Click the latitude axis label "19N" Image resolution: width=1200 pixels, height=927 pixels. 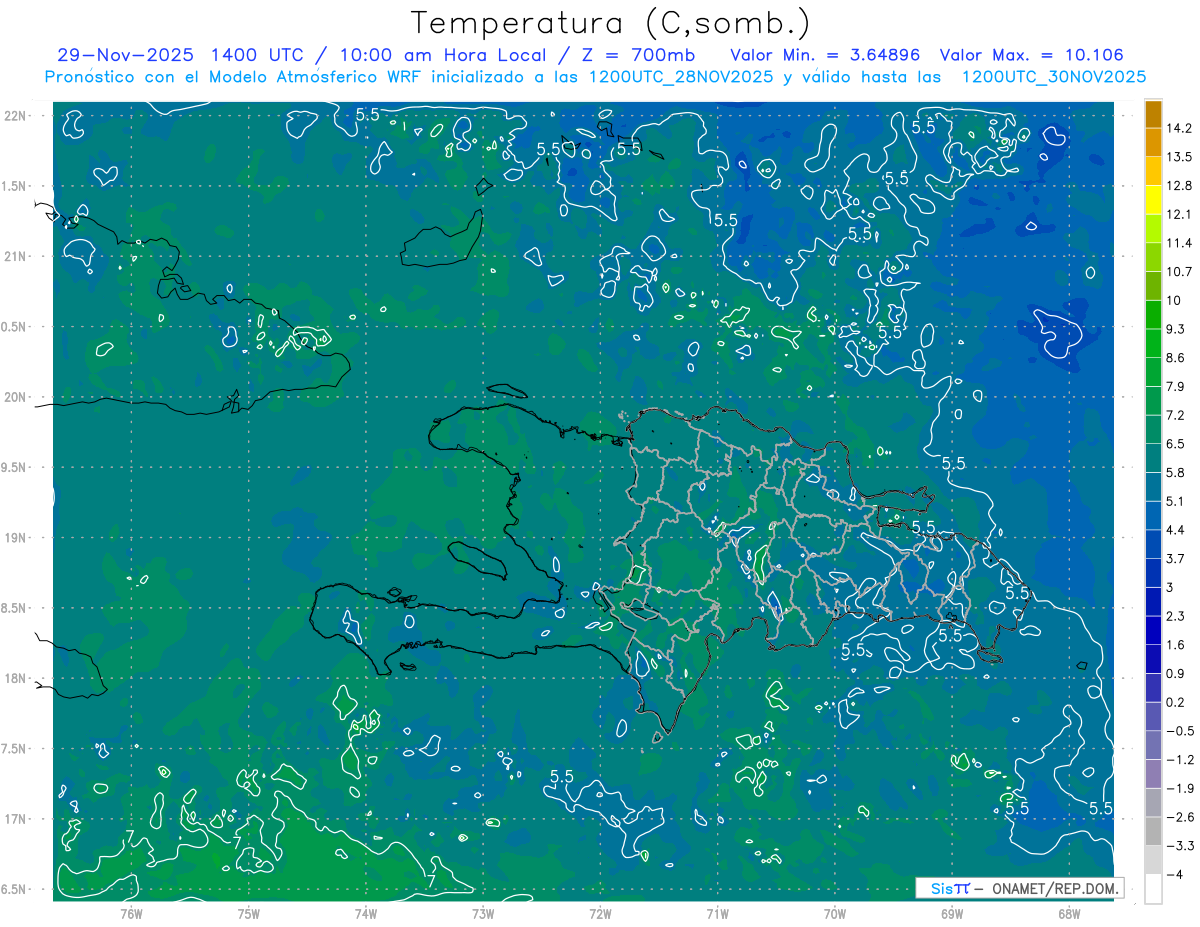[15, 537]
